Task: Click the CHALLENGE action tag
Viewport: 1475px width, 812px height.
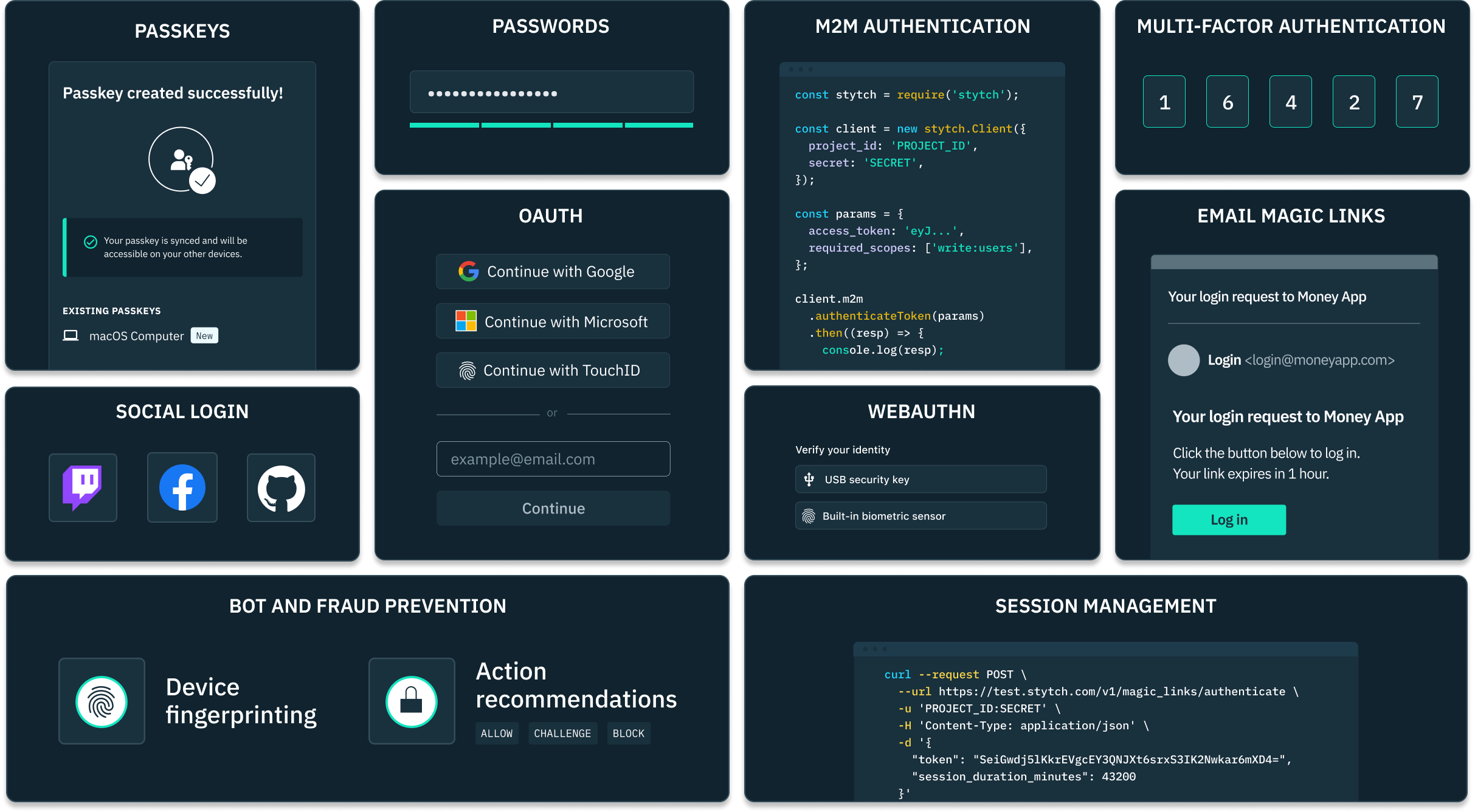Action: point(562,733)
